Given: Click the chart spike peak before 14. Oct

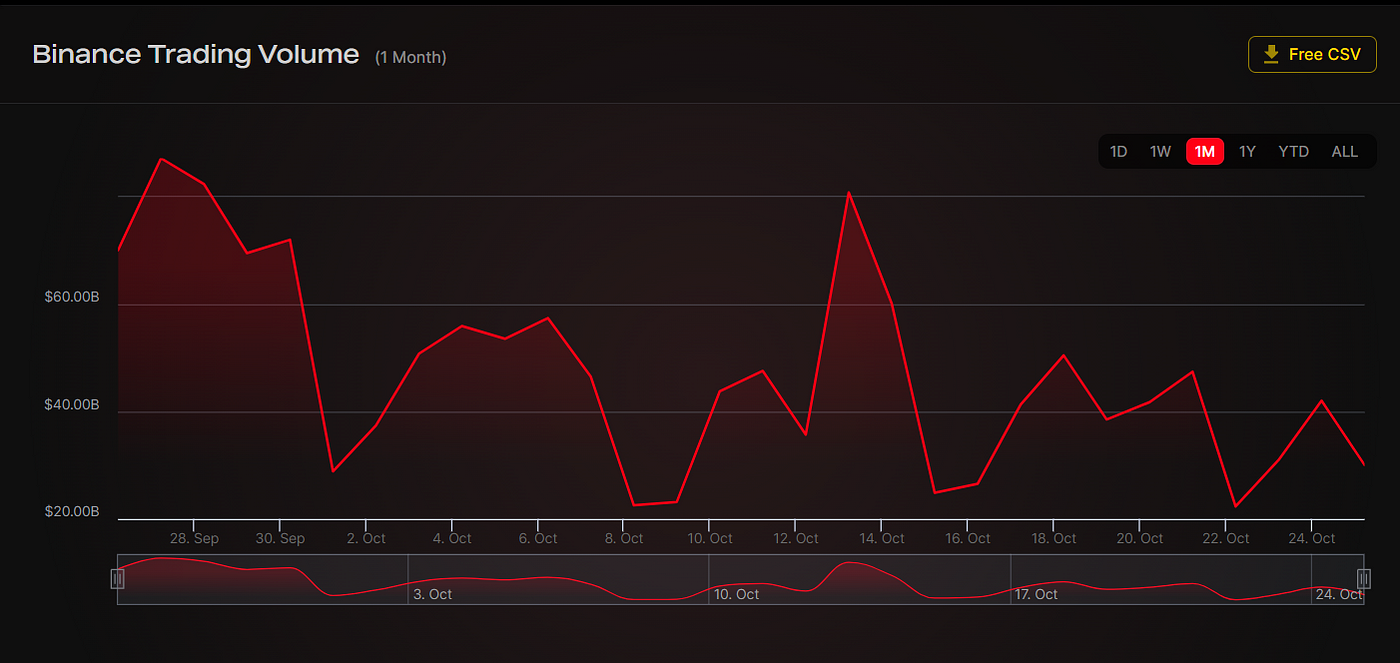Looking at the screenshot, I should coord(848,192).
